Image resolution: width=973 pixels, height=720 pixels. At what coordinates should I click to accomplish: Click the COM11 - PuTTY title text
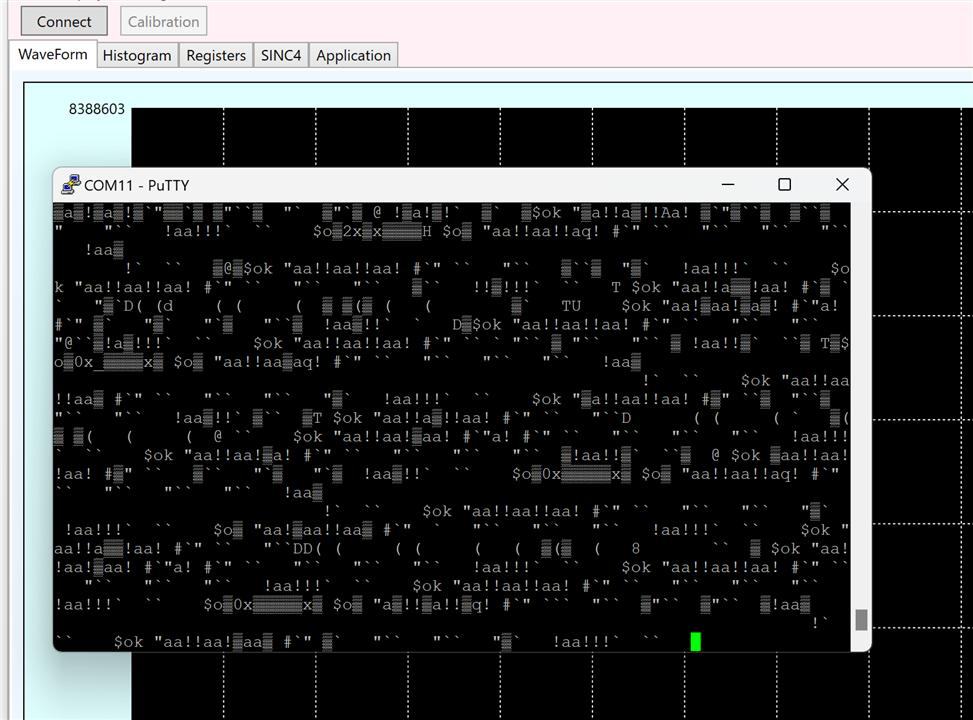click(137, 186)
